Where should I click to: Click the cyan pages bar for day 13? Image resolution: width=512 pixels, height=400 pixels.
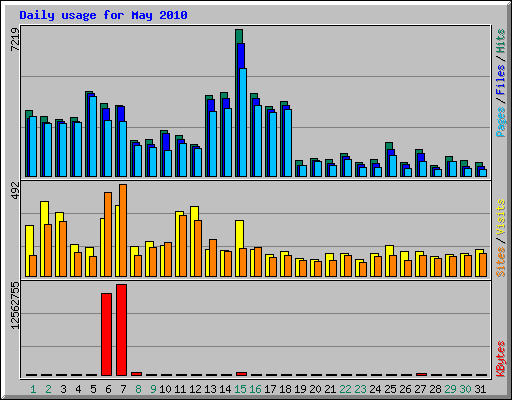click(x=213, y=144)
